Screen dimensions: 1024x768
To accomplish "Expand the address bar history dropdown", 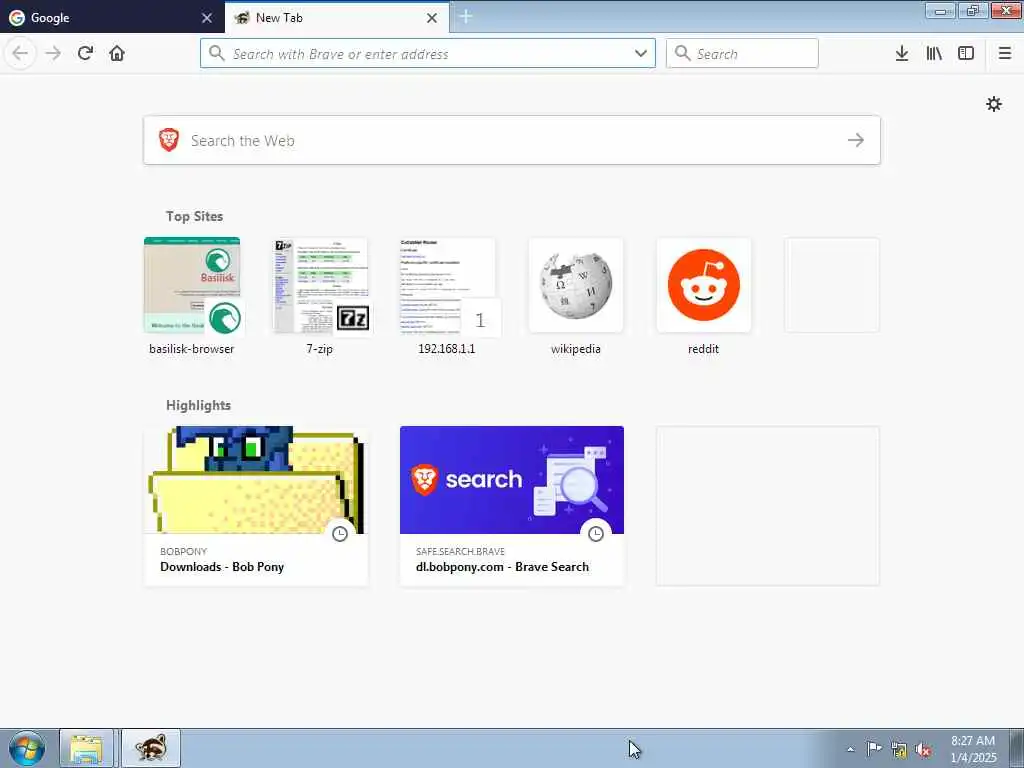I will point(641,54).
